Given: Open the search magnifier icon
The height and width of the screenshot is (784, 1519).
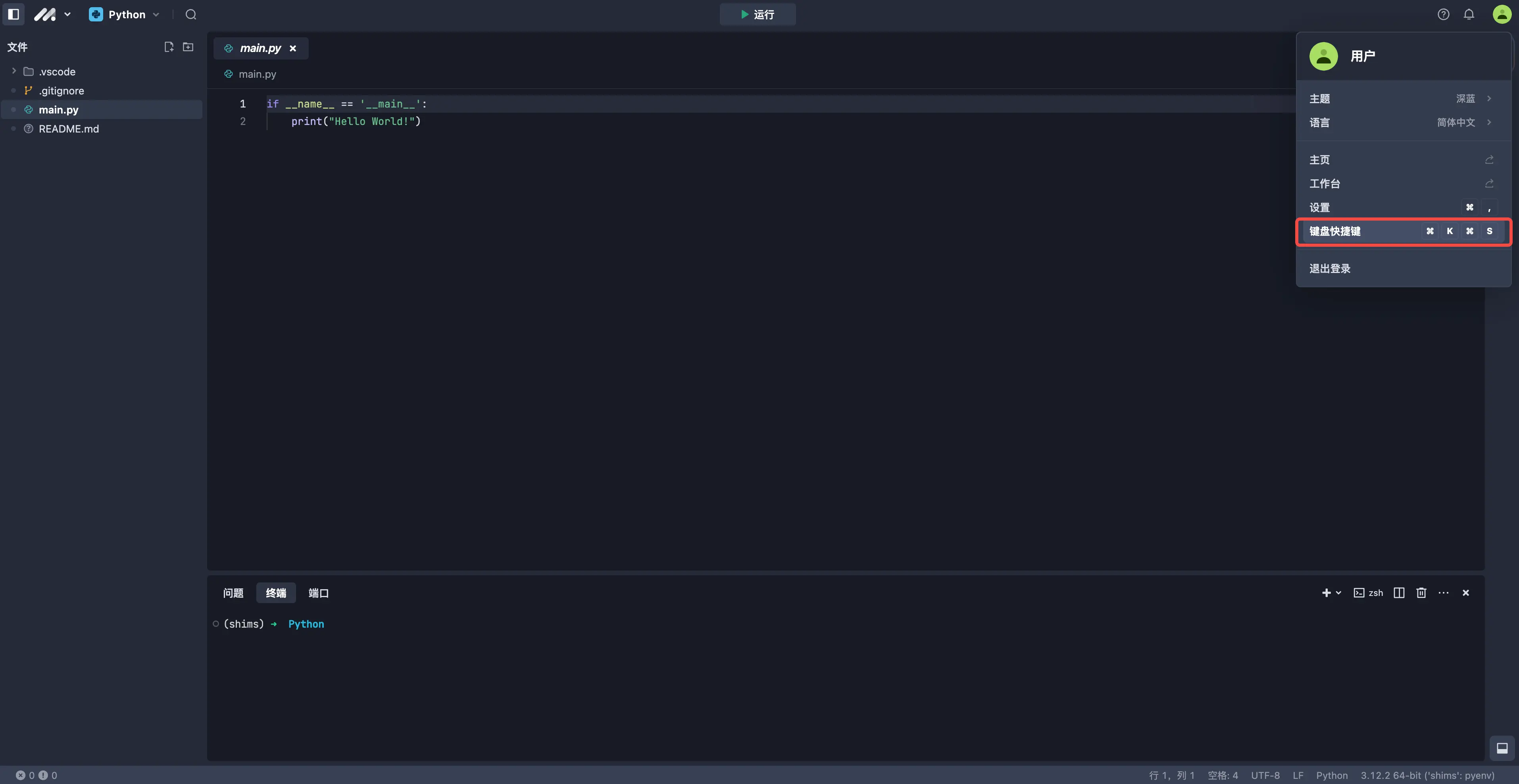Looking at the screenshot, I should point(190,14).
